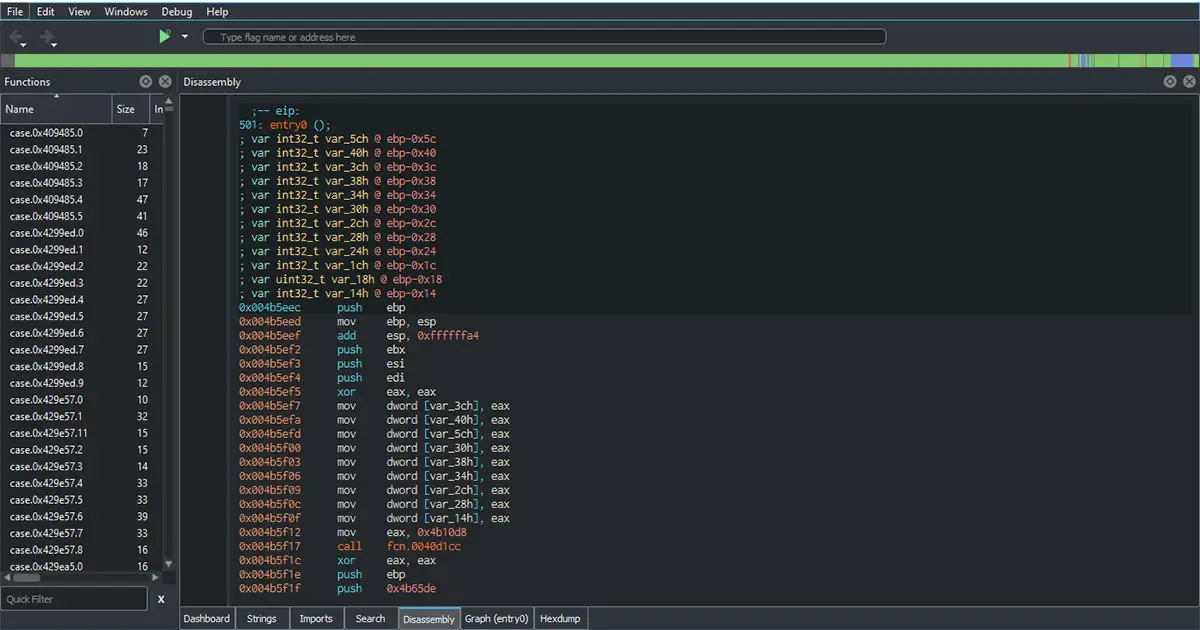Viewport: 1200px width, 630px height.
Task: Click the forward navigation arrow
Action: pyautogui.click(x=47, y=37)
